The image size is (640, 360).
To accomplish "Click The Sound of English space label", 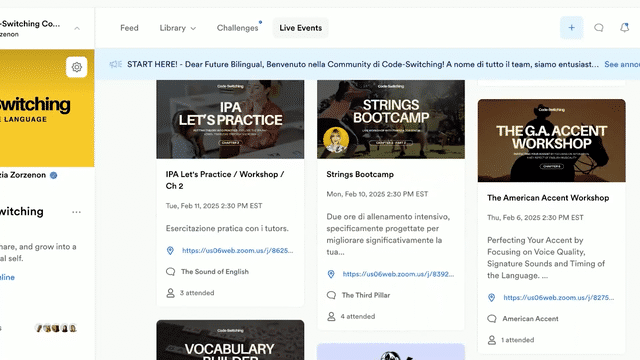I will tap(215, 272).
